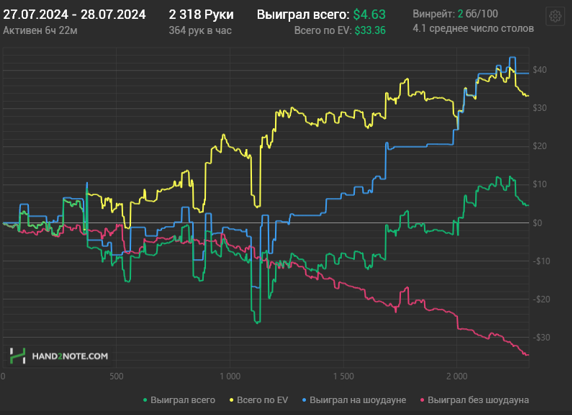Open the graph settings gear icon
This screenshot has width=572, height=415.
coord(555,16)
